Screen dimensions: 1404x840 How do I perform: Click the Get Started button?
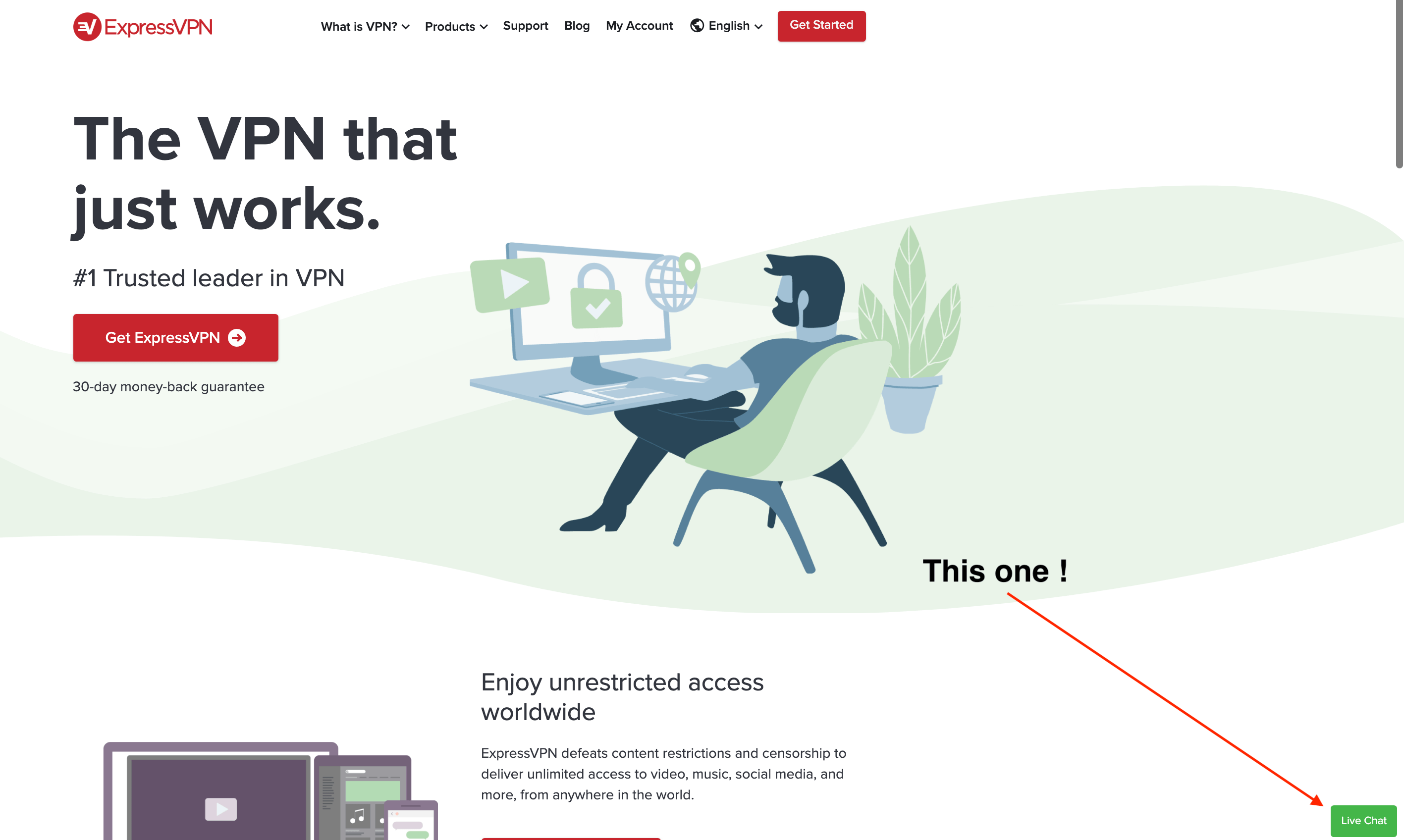pyautogui.click(x=822, y=25)
